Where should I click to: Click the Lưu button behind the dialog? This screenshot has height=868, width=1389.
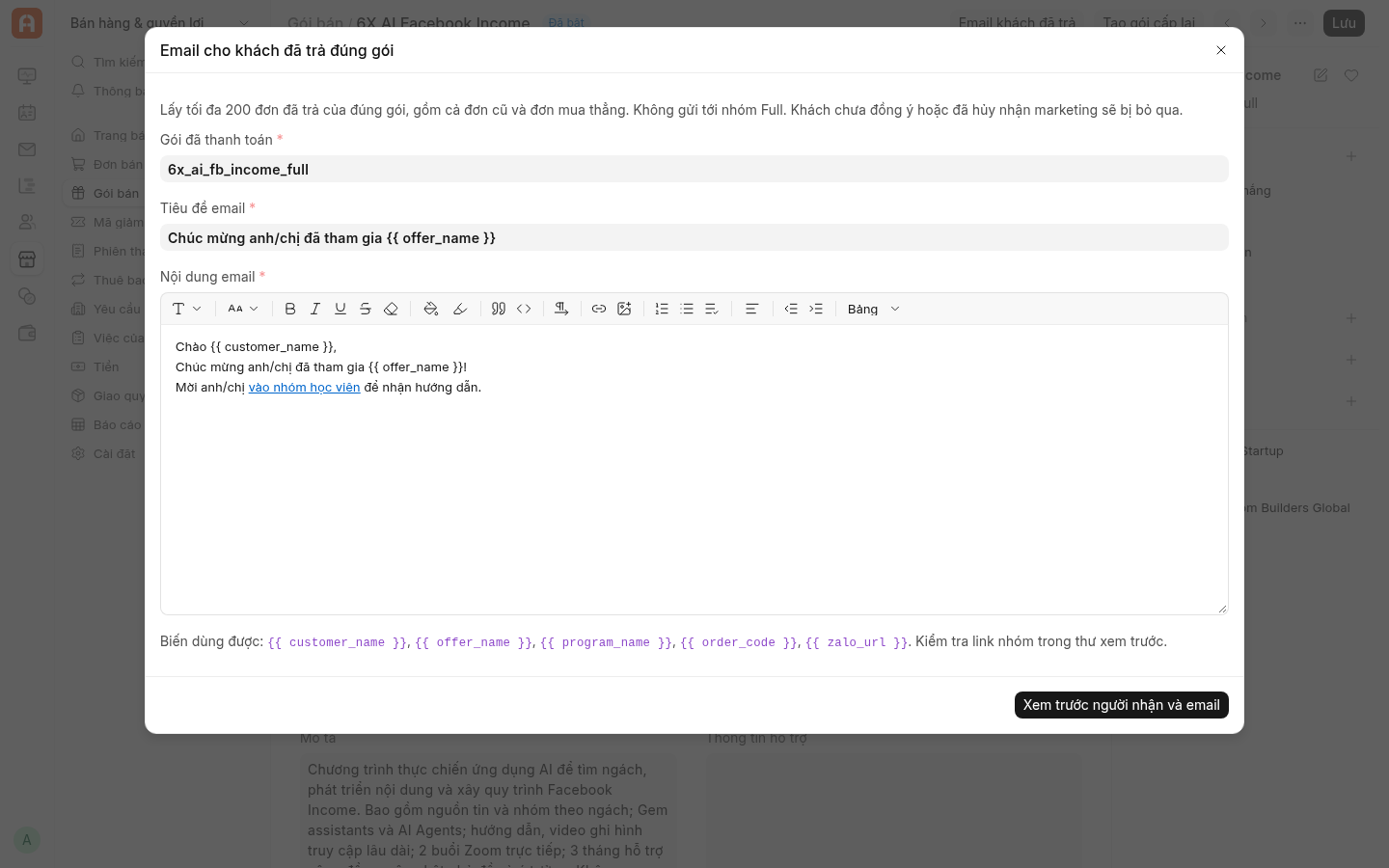pyautogui.click(x=1344, y=23)
